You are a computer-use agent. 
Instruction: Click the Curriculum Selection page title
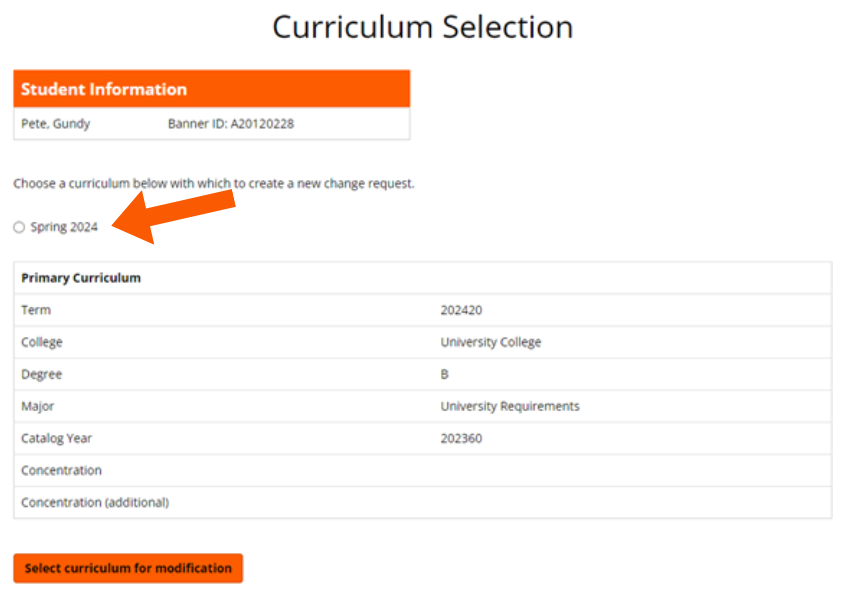point(422,27)
